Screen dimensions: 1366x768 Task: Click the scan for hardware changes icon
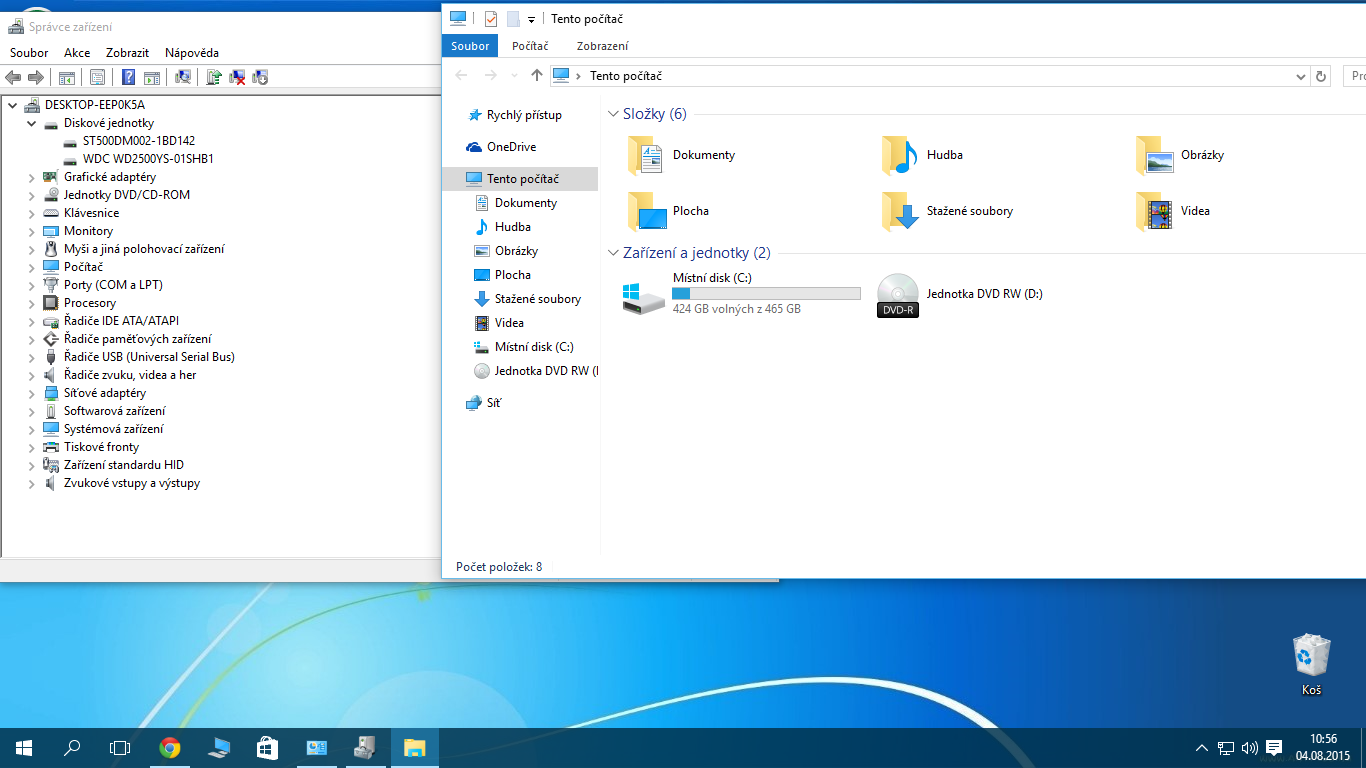(183, 77)
